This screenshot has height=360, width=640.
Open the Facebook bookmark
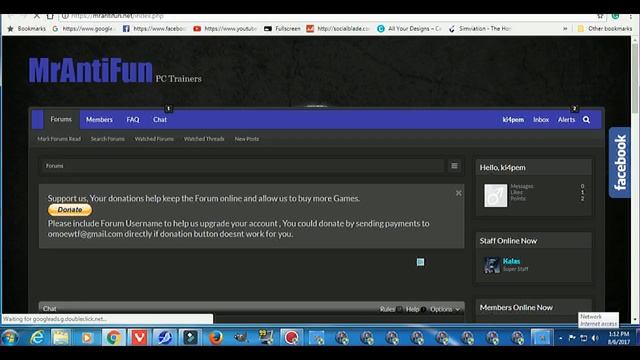155,29
